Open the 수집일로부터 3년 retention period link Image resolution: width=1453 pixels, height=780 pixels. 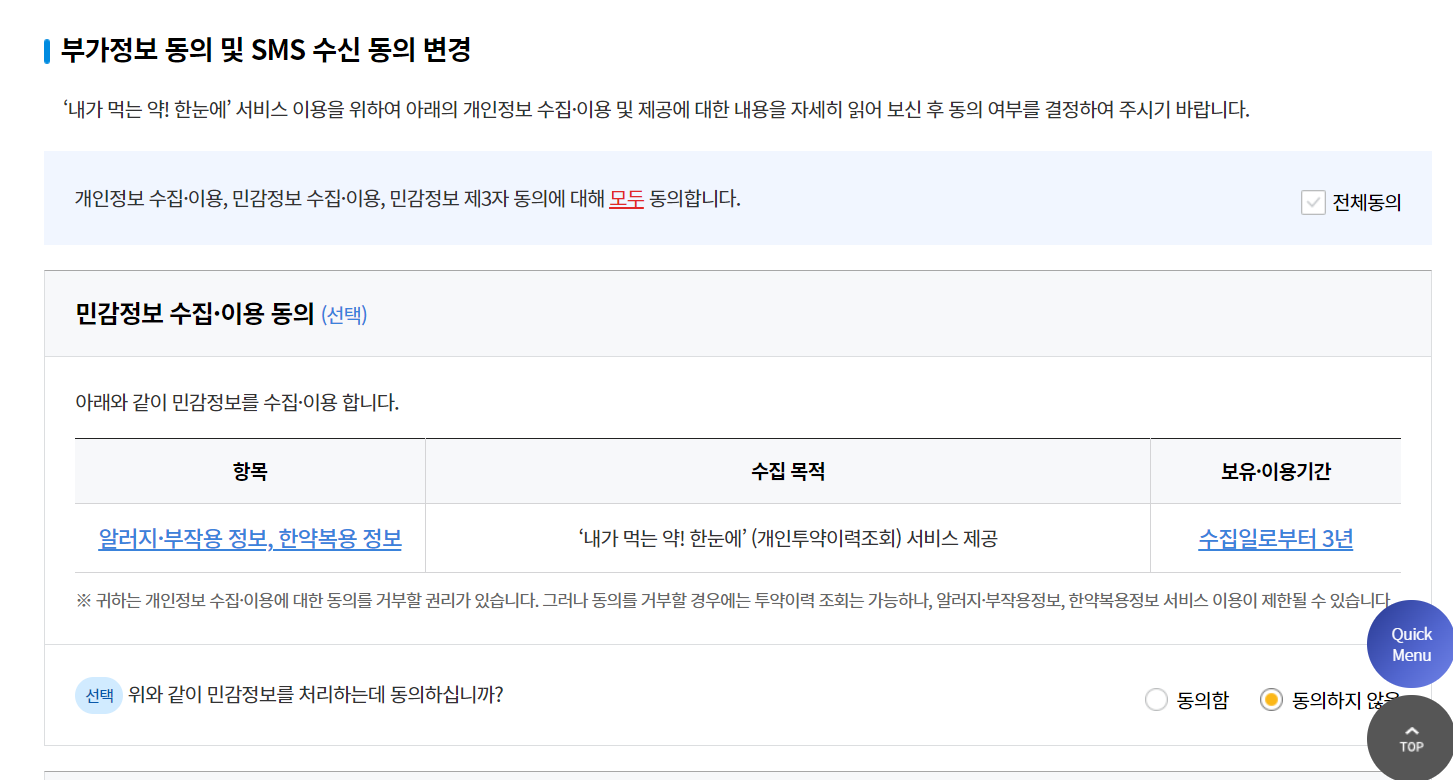coord(1276,538)
